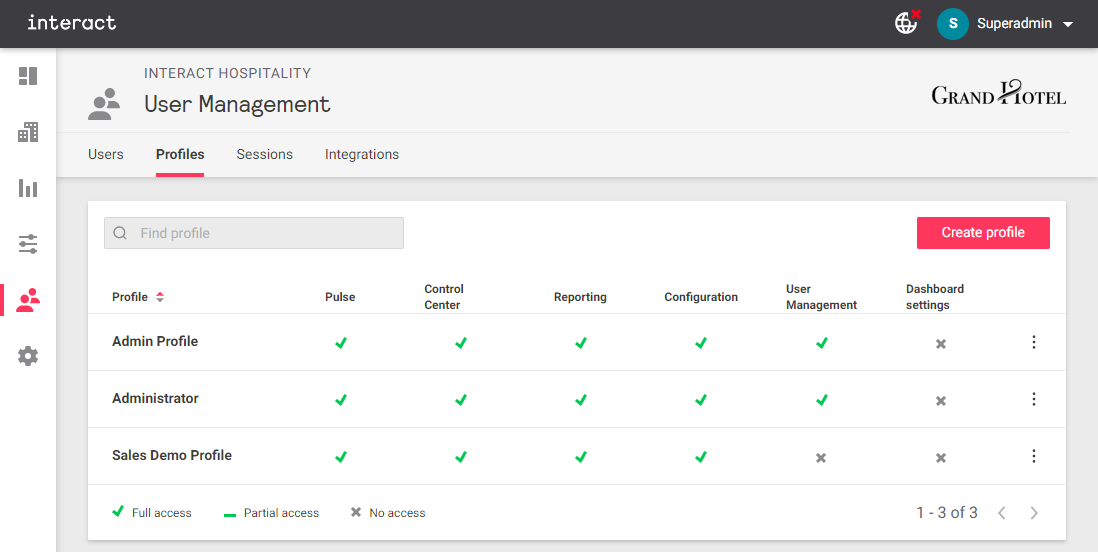Click Administrator Configuration checkmark
Image resolution: width=1098 pixels, height=552 pixels.
coord(700,400)
